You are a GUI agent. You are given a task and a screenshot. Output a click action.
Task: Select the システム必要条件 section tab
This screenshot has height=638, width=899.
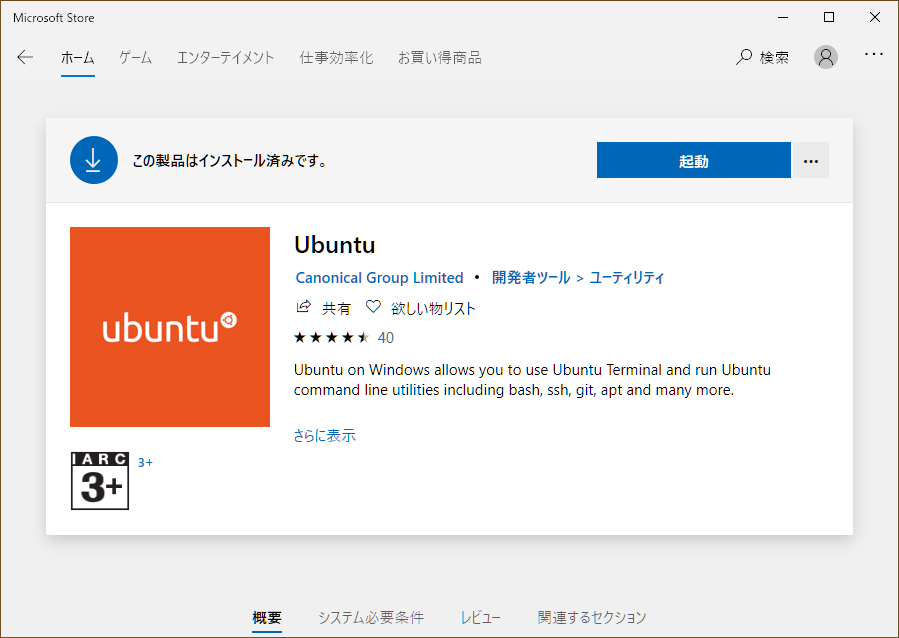coord(371,617)
